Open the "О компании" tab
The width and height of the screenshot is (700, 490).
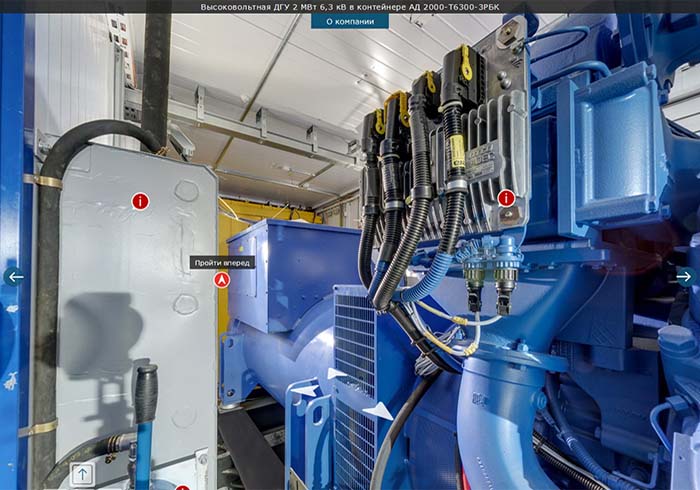pyautogui.click(x=349, y=20)
